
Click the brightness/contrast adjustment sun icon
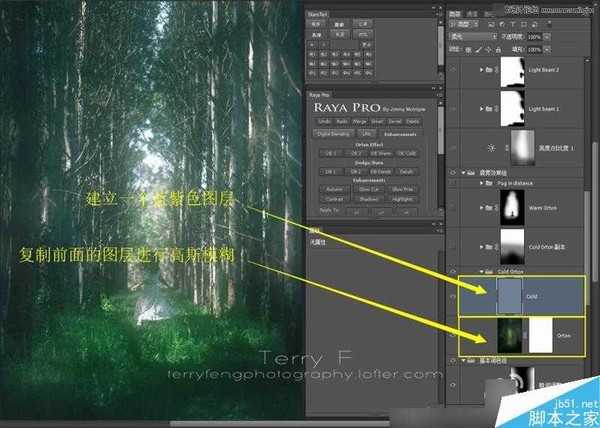tap(492, 148)
